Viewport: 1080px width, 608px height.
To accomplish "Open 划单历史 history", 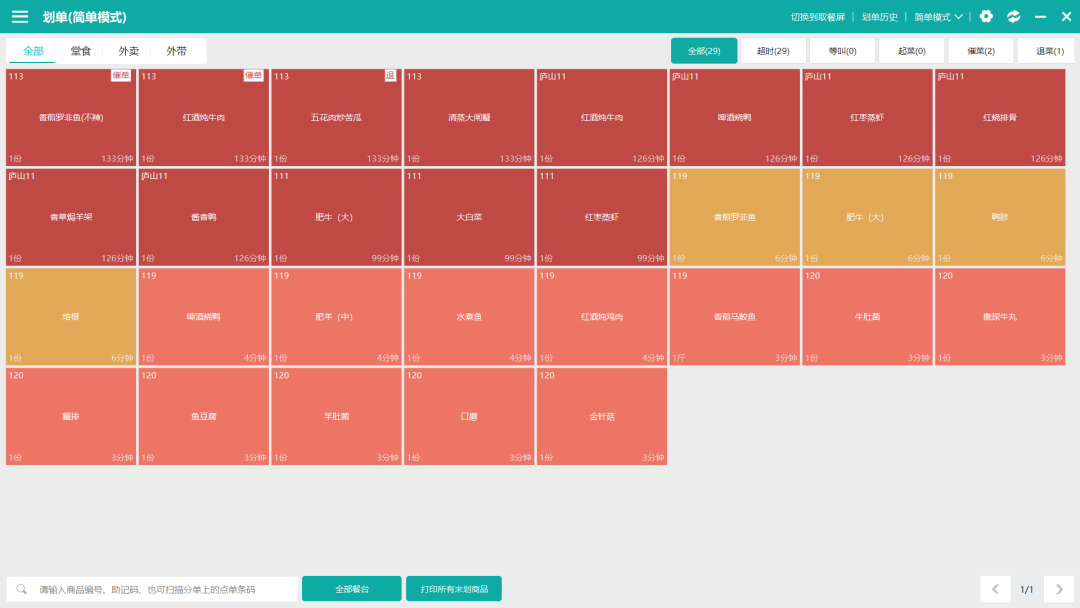I will click(880, 17).
